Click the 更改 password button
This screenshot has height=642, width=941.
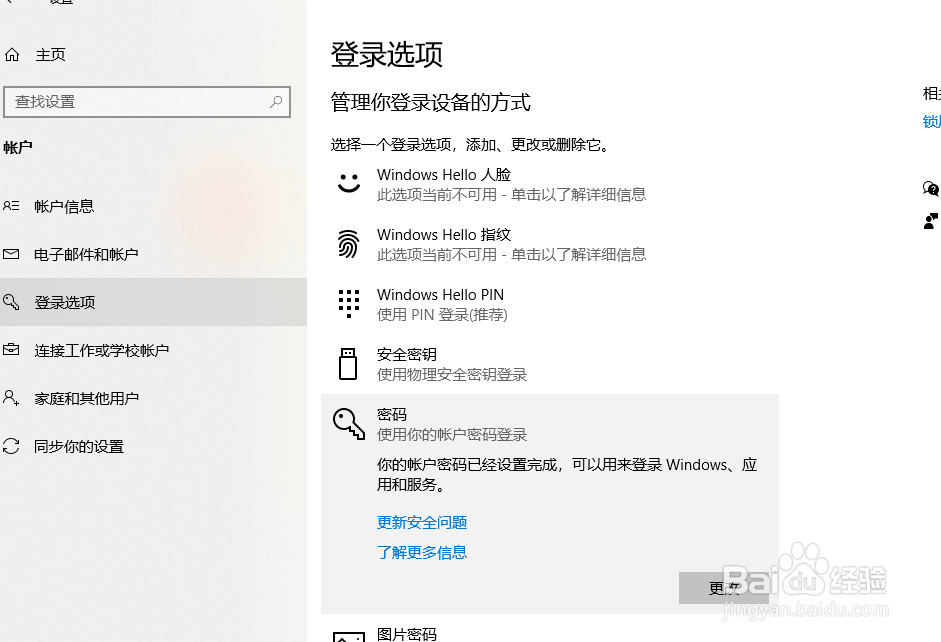pyautogui.click(x=724, y=588)
